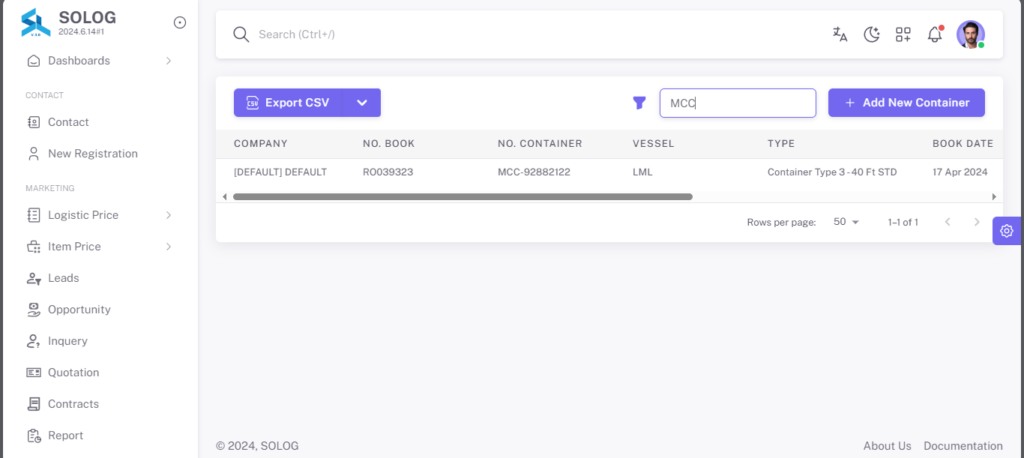The height and width of the screenshot is (458, 1024).
Task: Open the settings gear customizer
Action: [x=1006, y=231]
